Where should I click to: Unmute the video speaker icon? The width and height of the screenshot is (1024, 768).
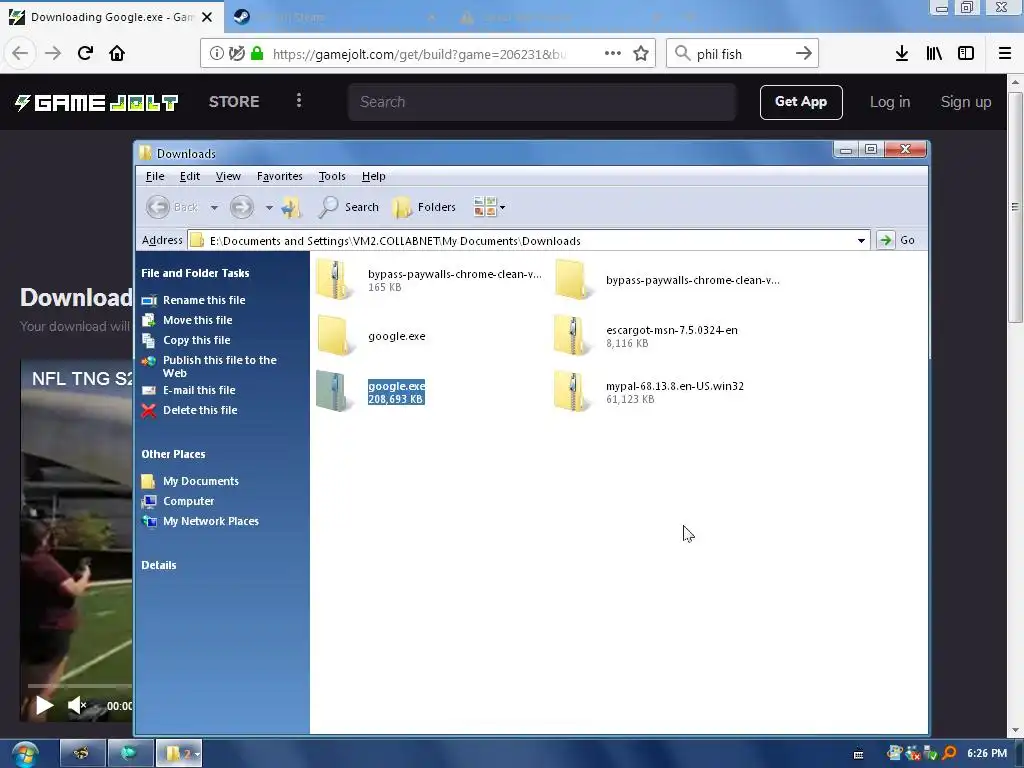(77, 705)
